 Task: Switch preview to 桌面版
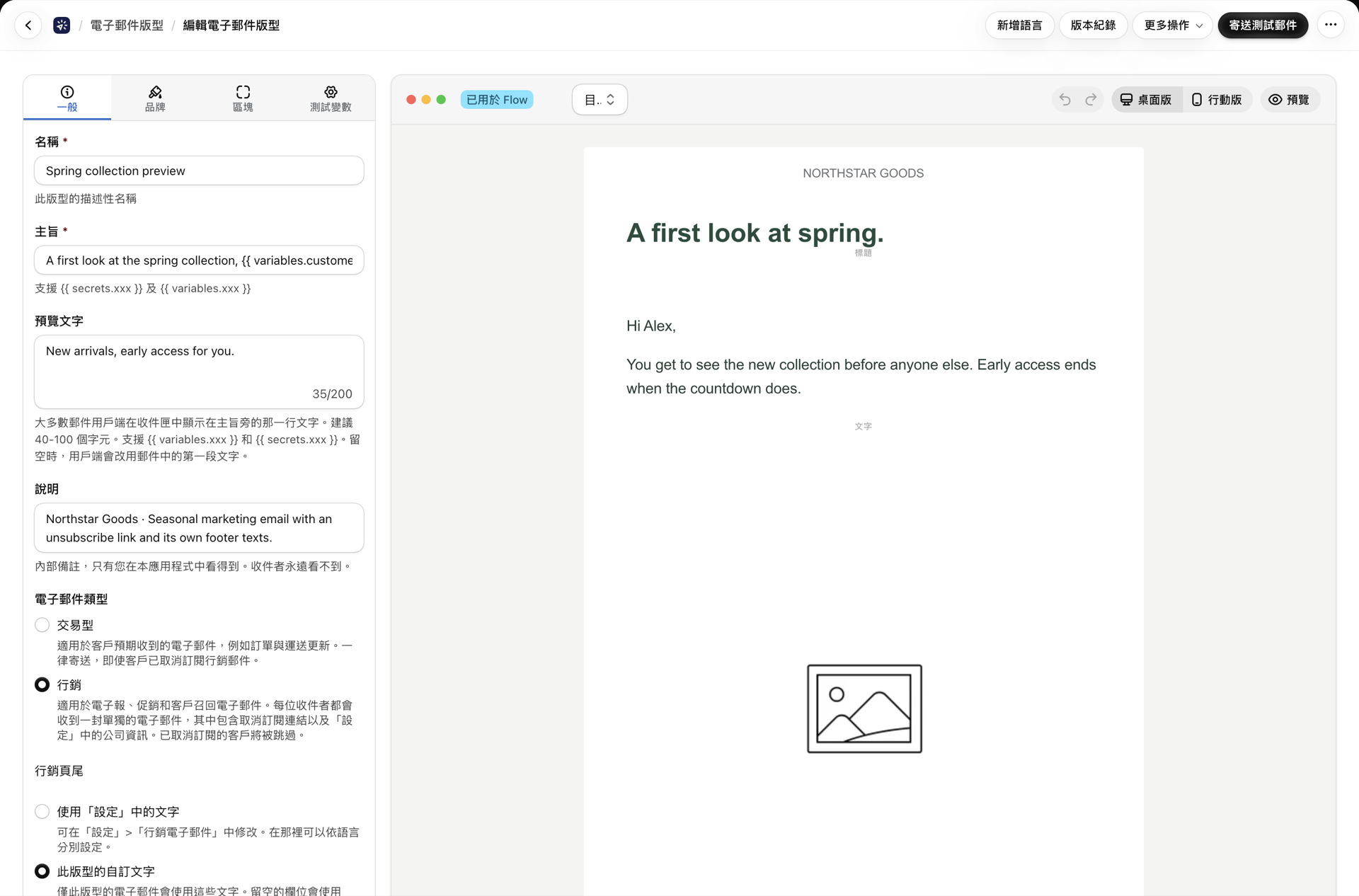point(1147,100)
